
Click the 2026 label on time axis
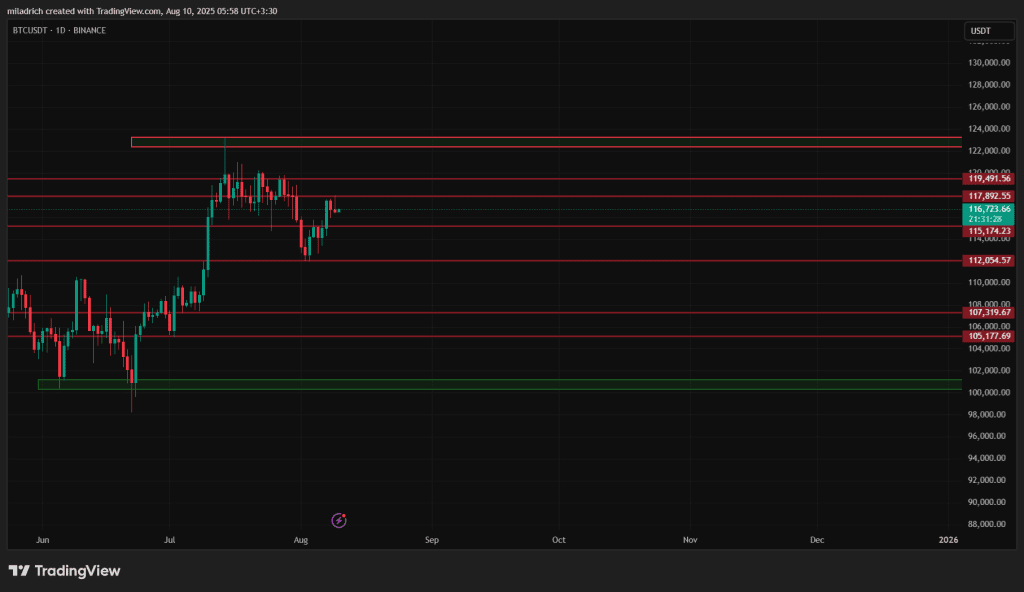tap(948, 540)
